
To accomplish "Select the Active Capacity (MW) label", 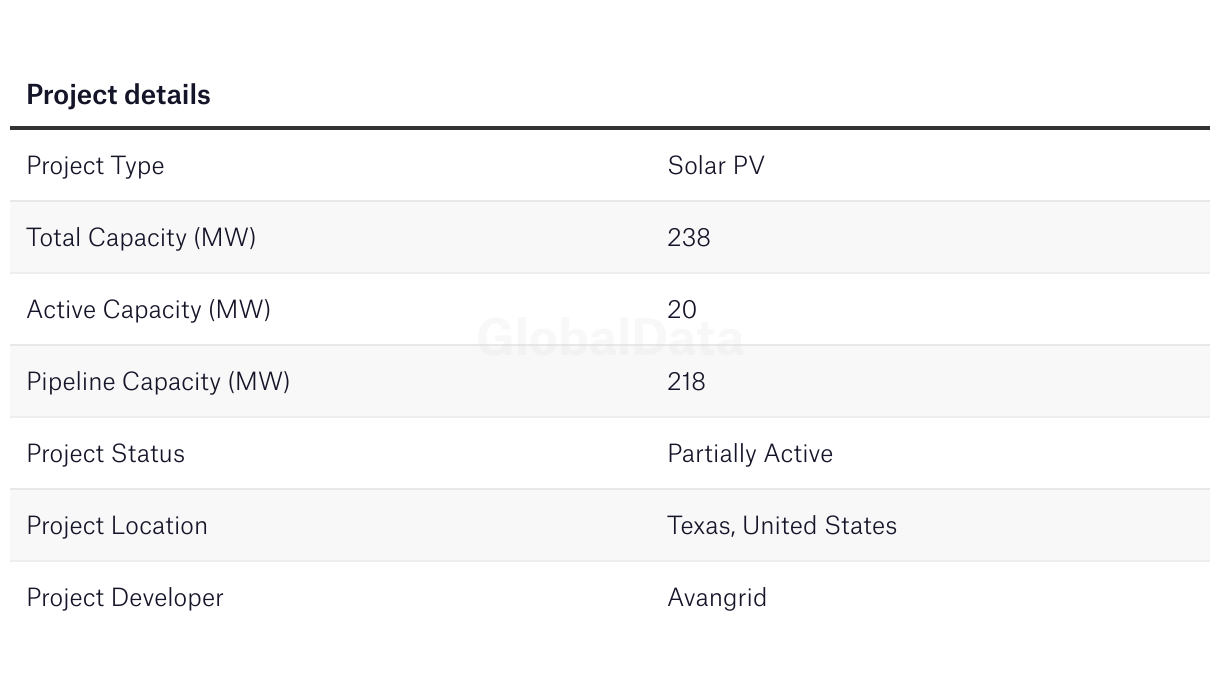I will (x=149, y=310).
